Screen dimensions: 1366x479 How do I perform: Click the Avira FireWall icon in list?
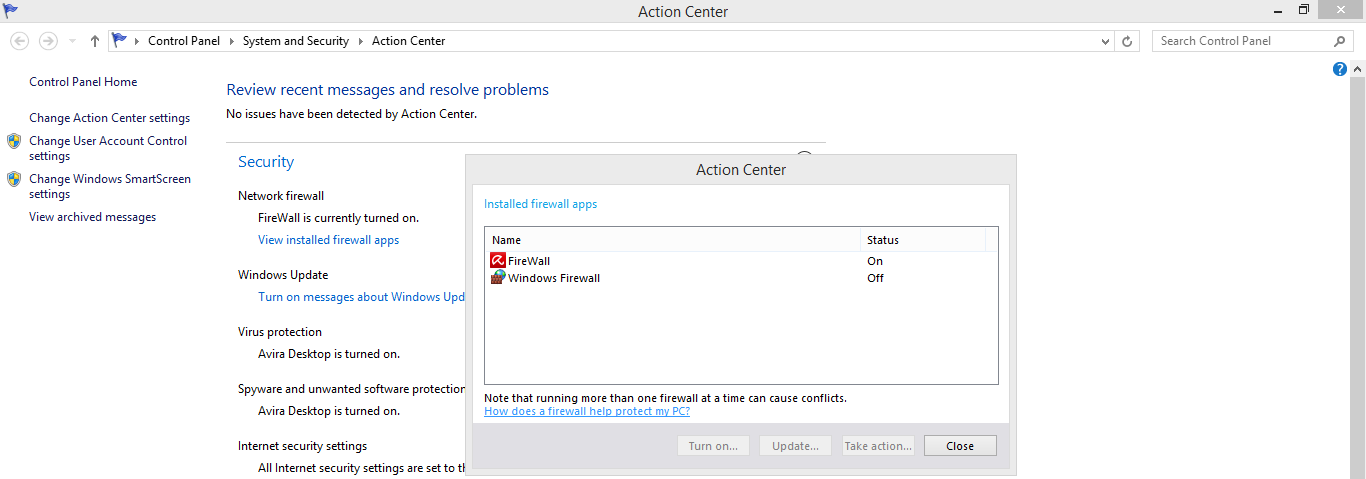point(497,261)
